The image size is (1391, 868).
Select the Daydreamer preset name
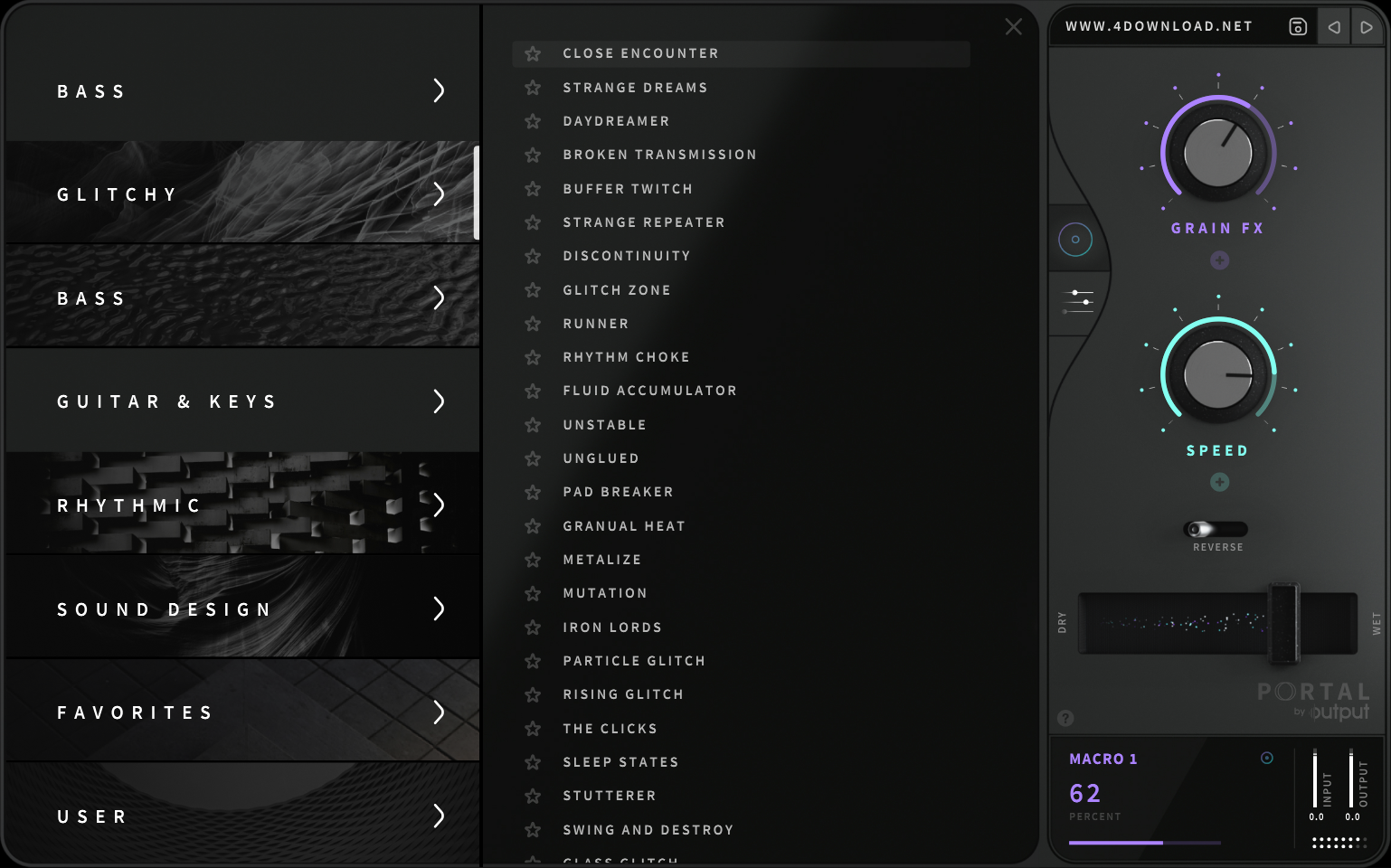tap(616, 121)
